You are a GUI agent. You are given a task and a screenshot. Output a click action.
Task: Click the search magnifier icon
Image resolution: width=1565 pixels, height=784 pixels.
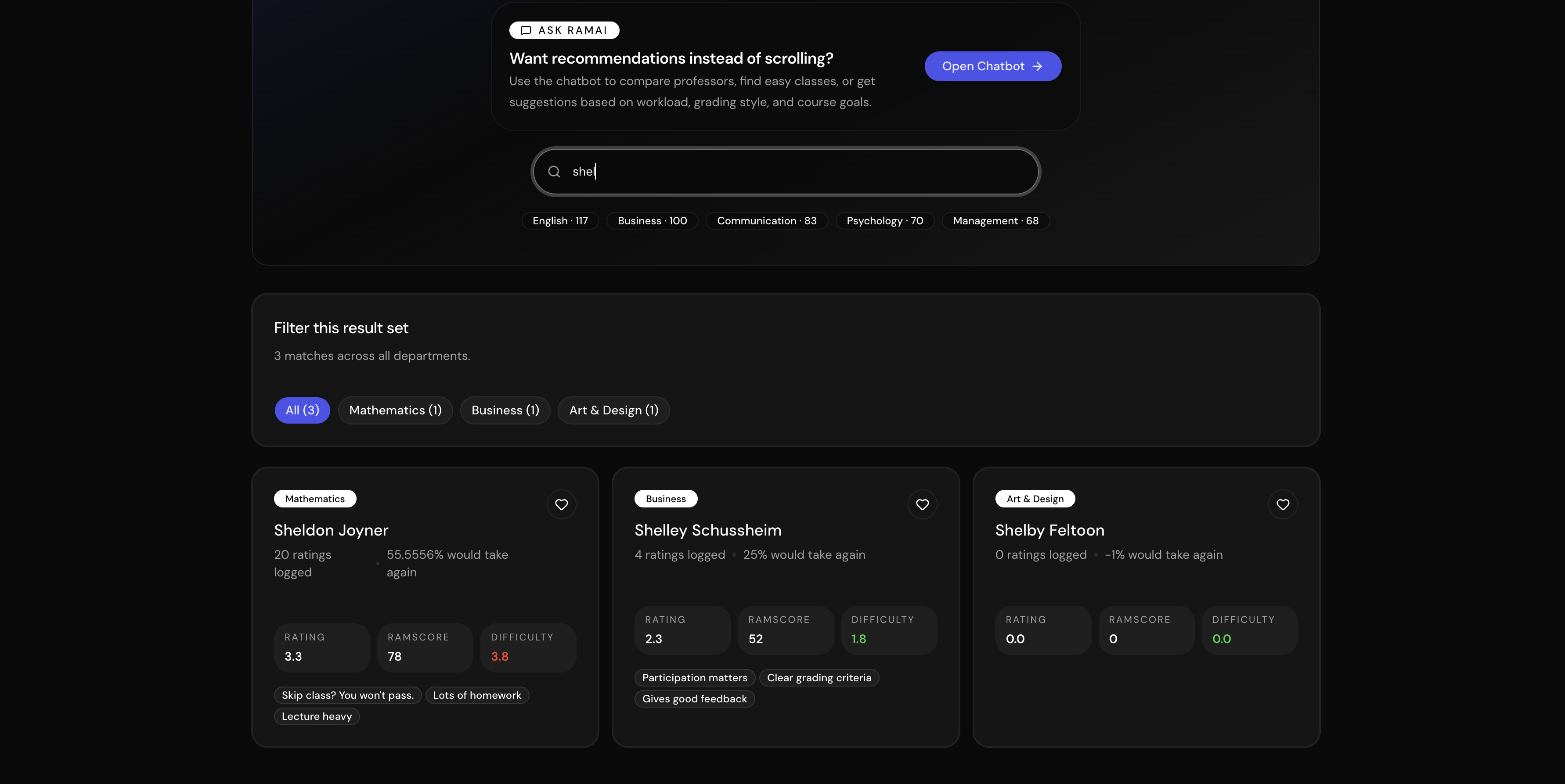tap(554, 172)
